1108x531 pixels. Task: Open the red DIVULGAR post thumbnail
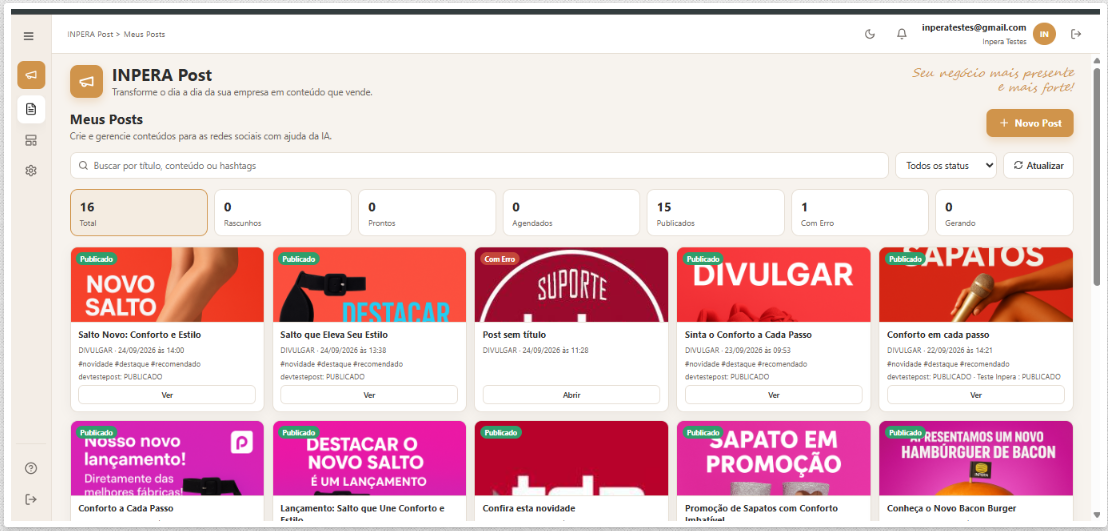coord(774,285)
